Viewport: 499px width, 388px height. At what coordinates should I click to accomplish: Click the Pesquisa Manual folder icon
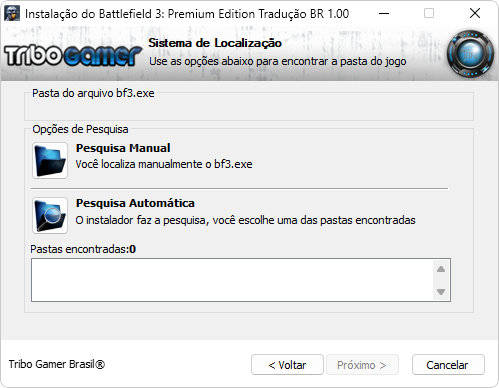[50, 160]
